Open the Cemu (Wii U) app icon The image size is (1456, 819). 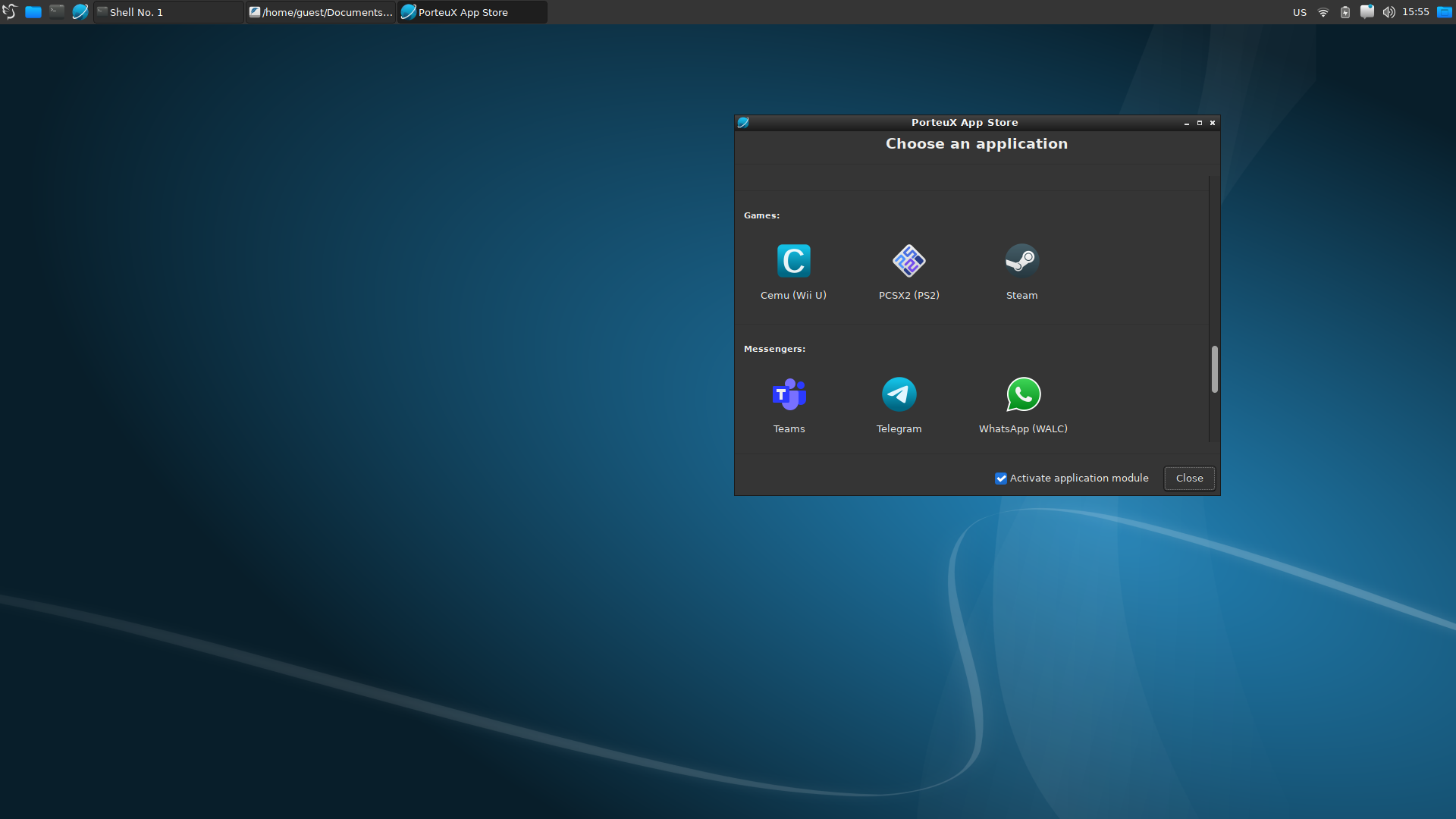pos(793,261)
